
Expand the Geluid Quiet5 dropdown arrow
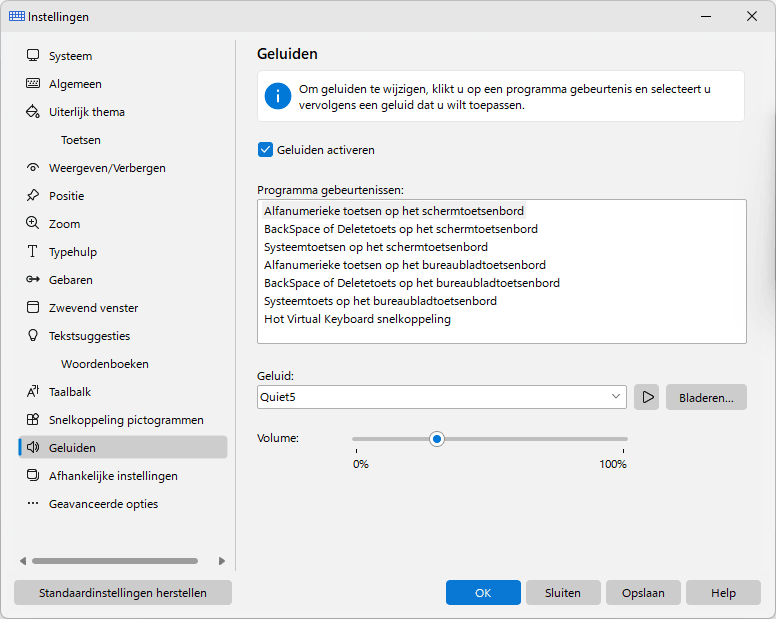tap(616, 397)
